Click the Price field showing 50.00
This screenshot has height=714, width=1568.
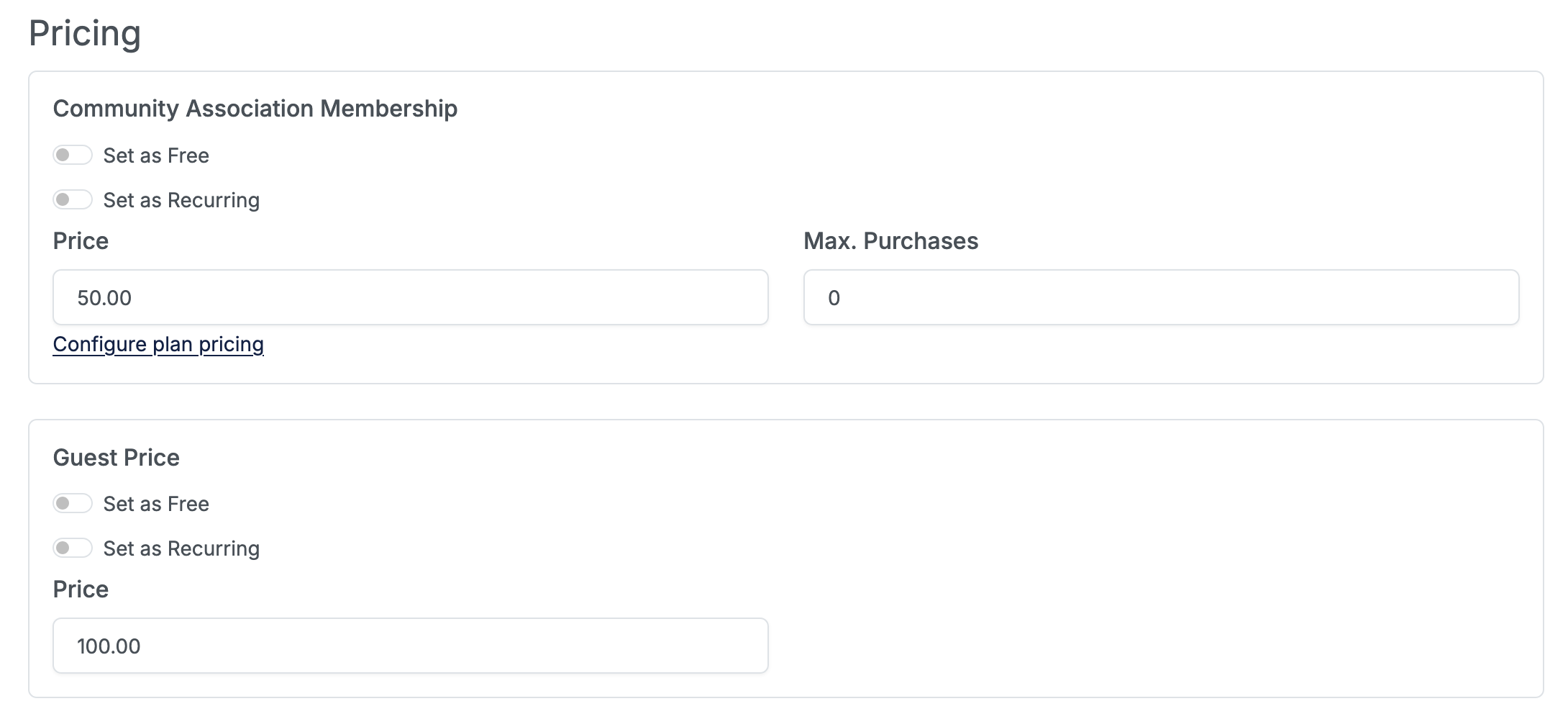click(x=410, y=298)
